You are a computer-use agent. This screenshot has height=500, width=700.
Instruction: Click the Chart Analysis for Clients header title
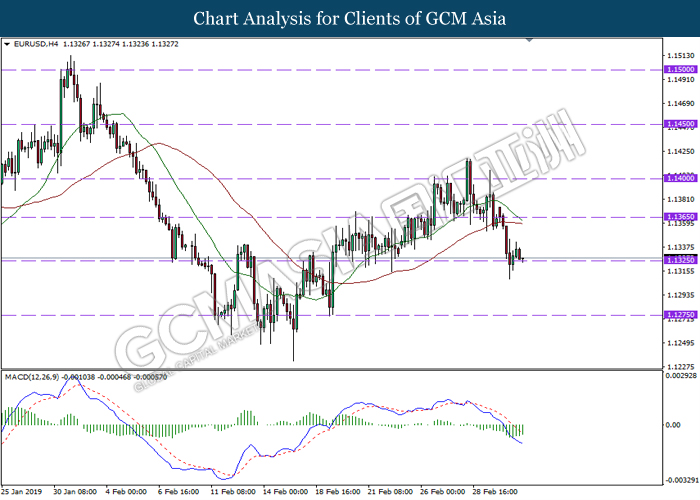click(x=350, y=19)
